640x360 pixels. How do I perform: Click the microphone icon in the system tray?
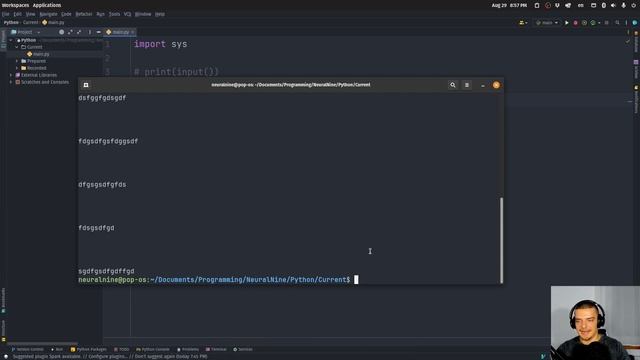[x=623, y=5]
